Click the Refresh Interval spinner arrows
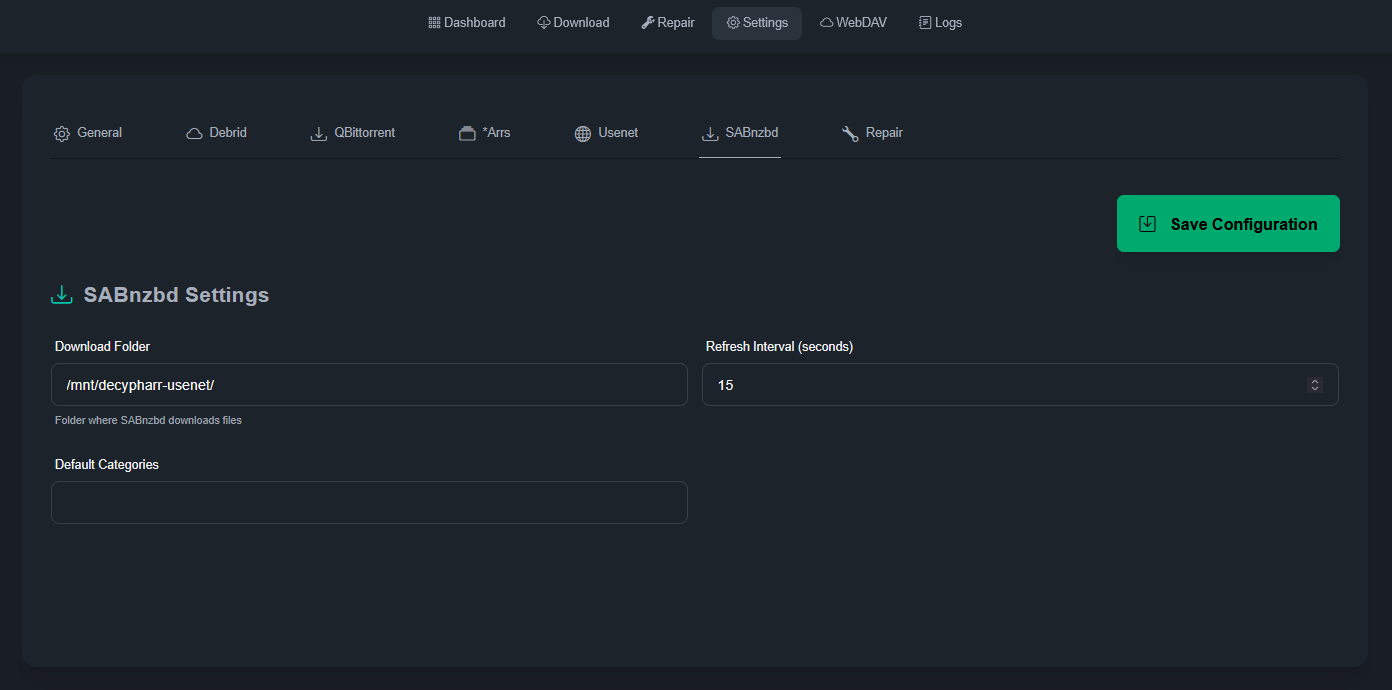The width and height of the screenshot is (1392, 690). pyautogui.click(x=1315, y=385)
